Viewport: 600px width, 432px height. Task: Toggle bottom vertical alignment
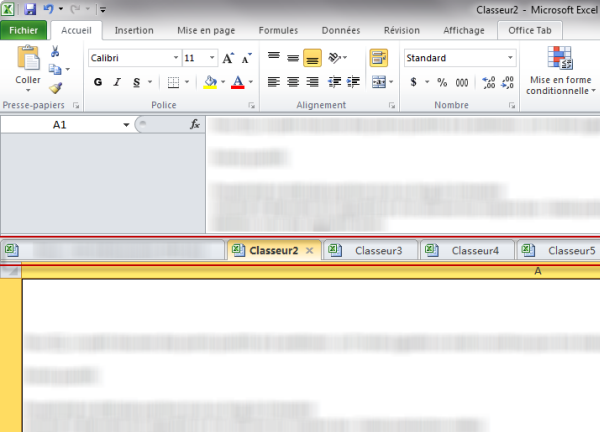pos(312,58)
